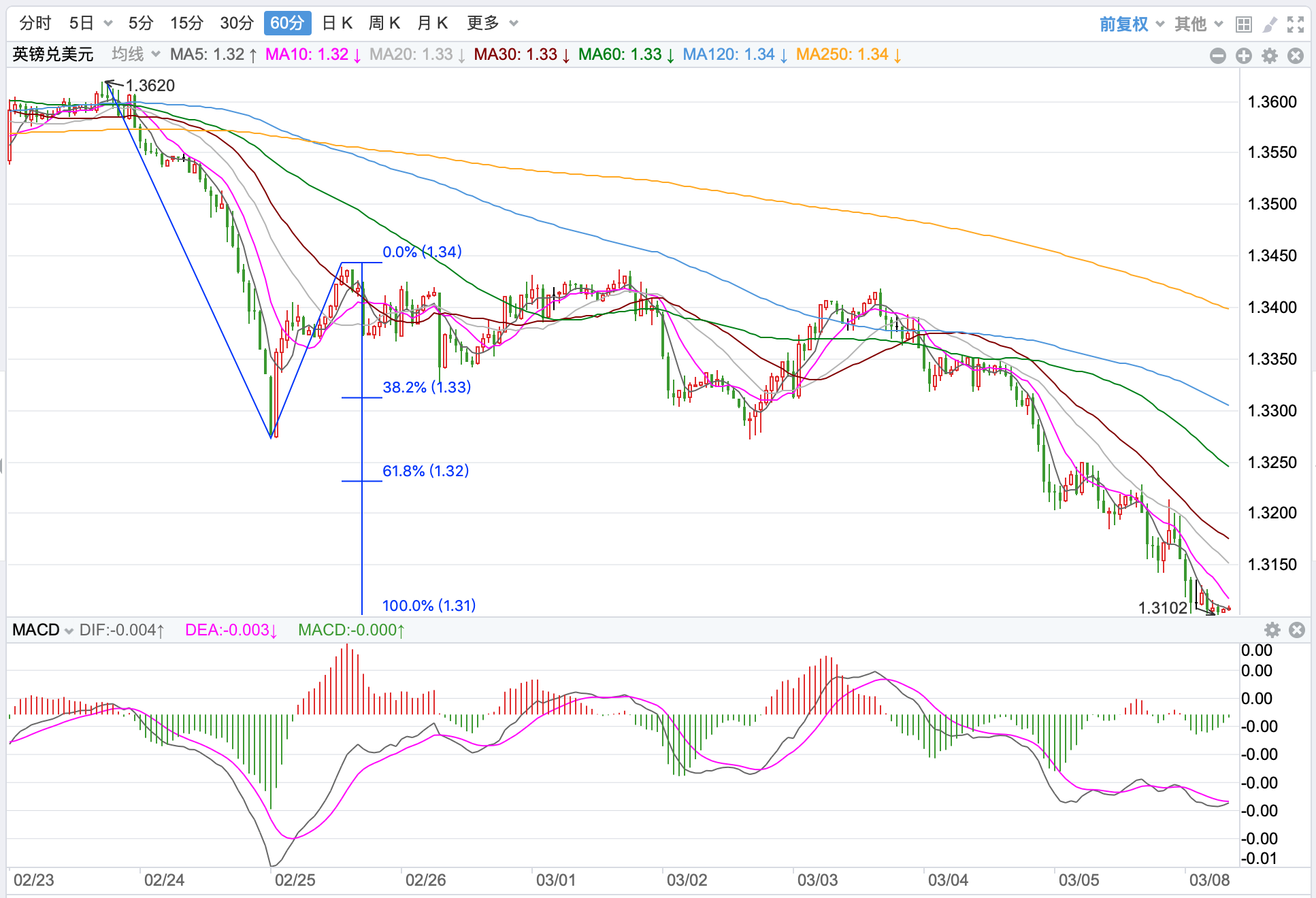
Task: Expand the 更多 timeframe dropdown
Action: (x=493, y=23)
